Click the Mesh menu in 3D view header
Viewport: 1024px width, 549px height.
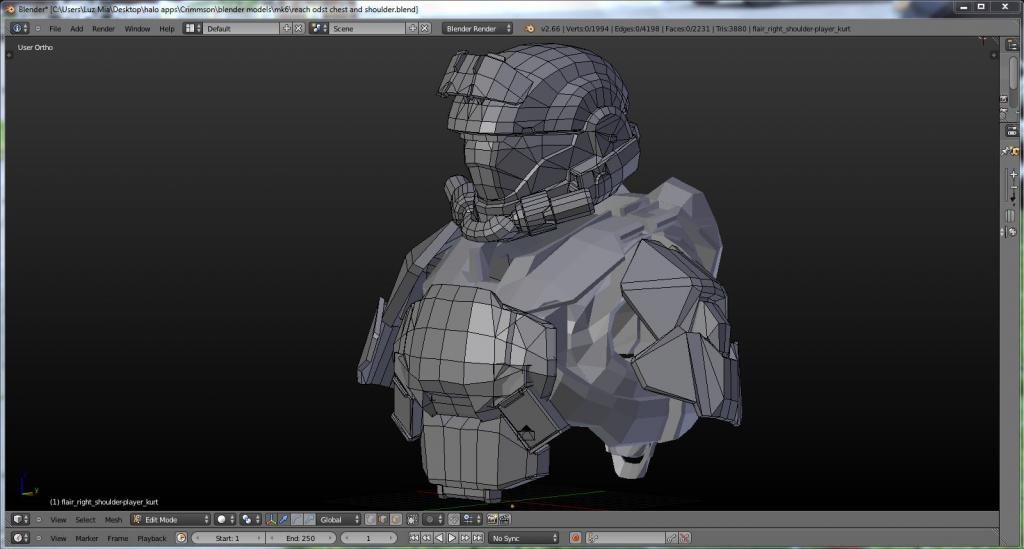(113, 520)
